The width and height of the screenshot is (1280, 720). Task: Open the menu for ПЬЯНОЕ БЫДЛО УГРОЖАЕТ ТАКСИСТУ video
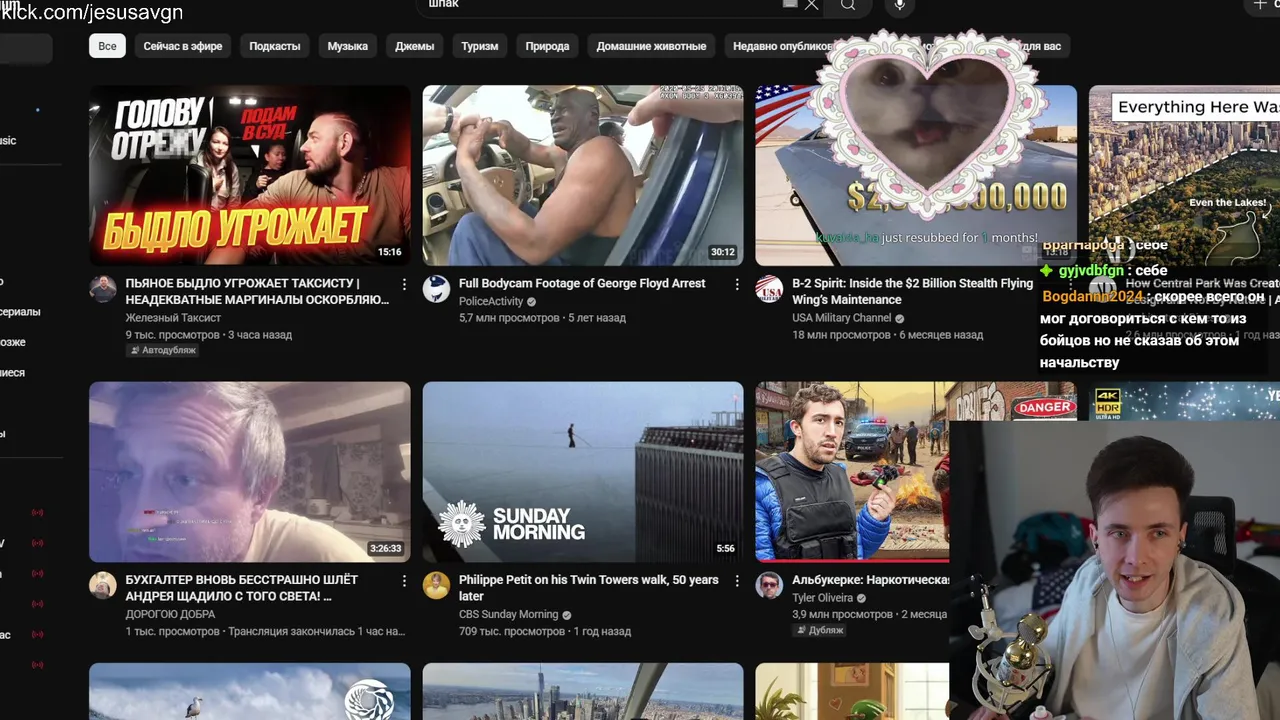(x=404, y=285)
